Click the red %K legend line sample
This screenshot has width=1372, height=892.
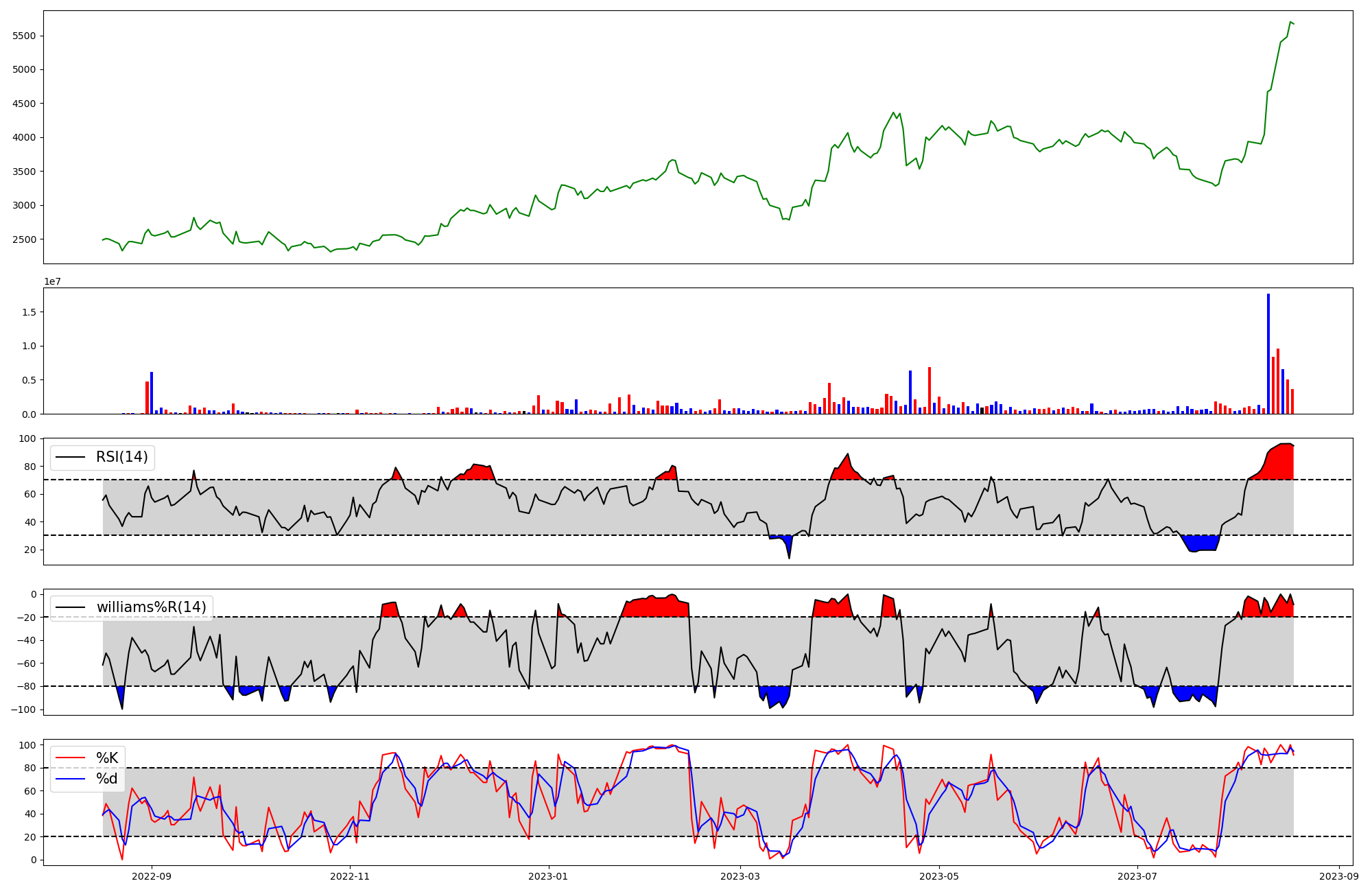[70, 758]
